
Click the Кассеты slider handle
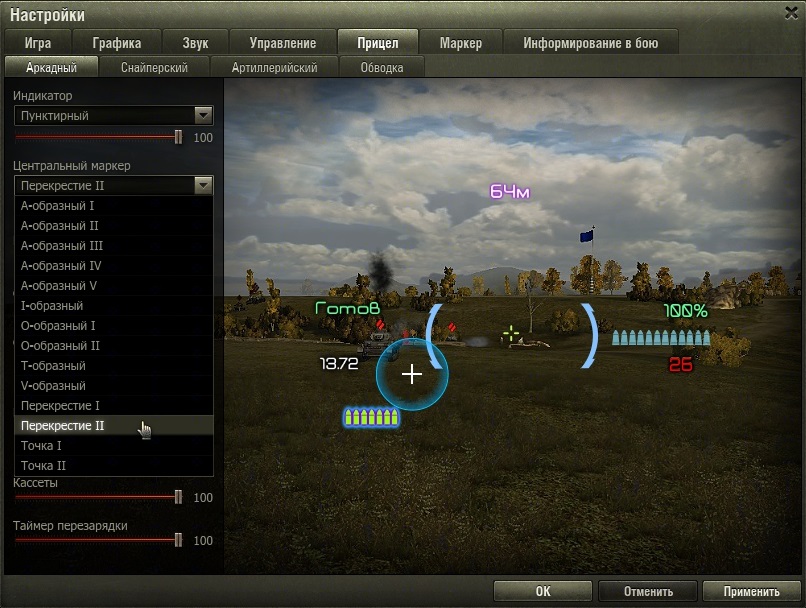click(x=178, y=497)
